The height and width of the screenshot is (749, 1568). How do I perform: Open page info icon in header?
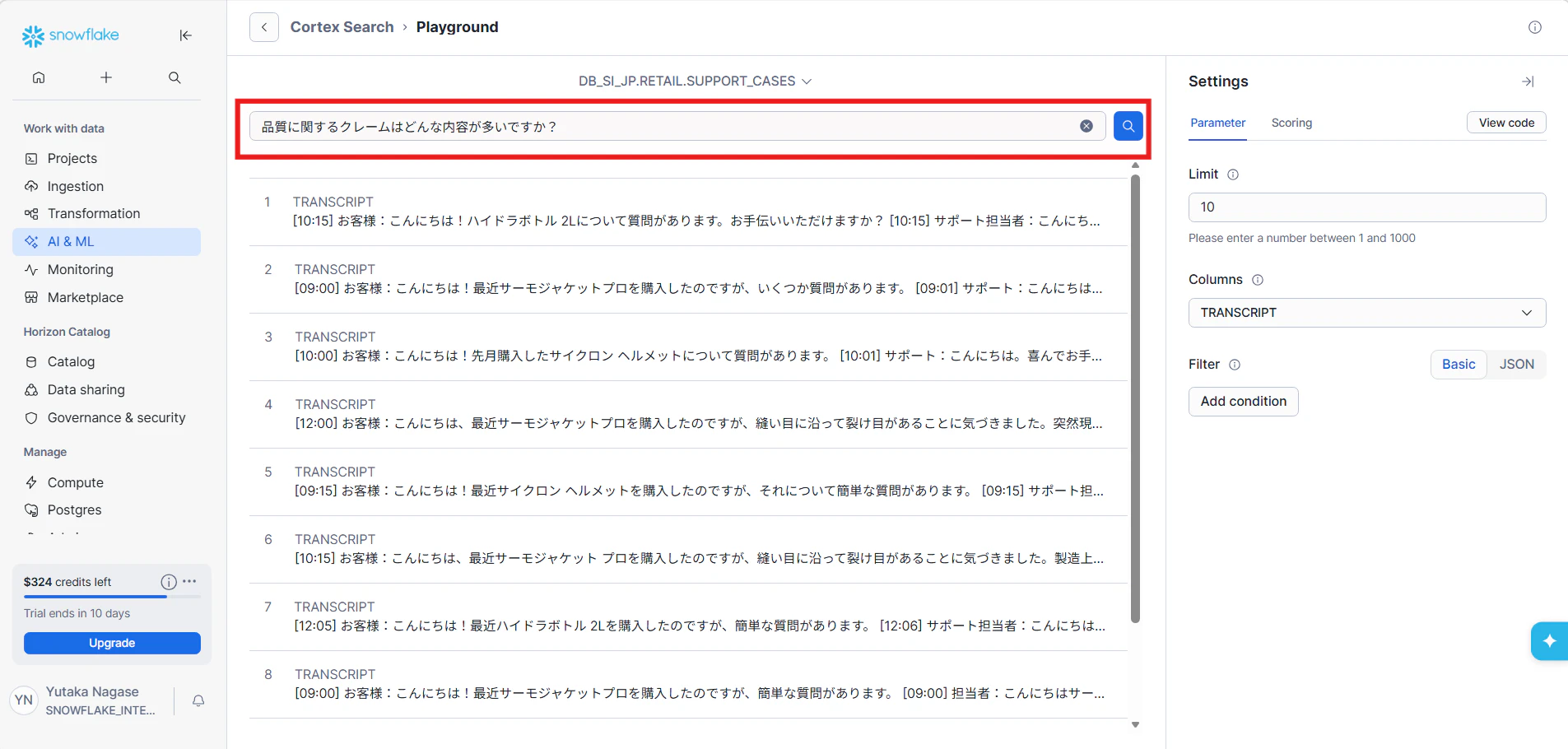click(x=1535, y=27)
